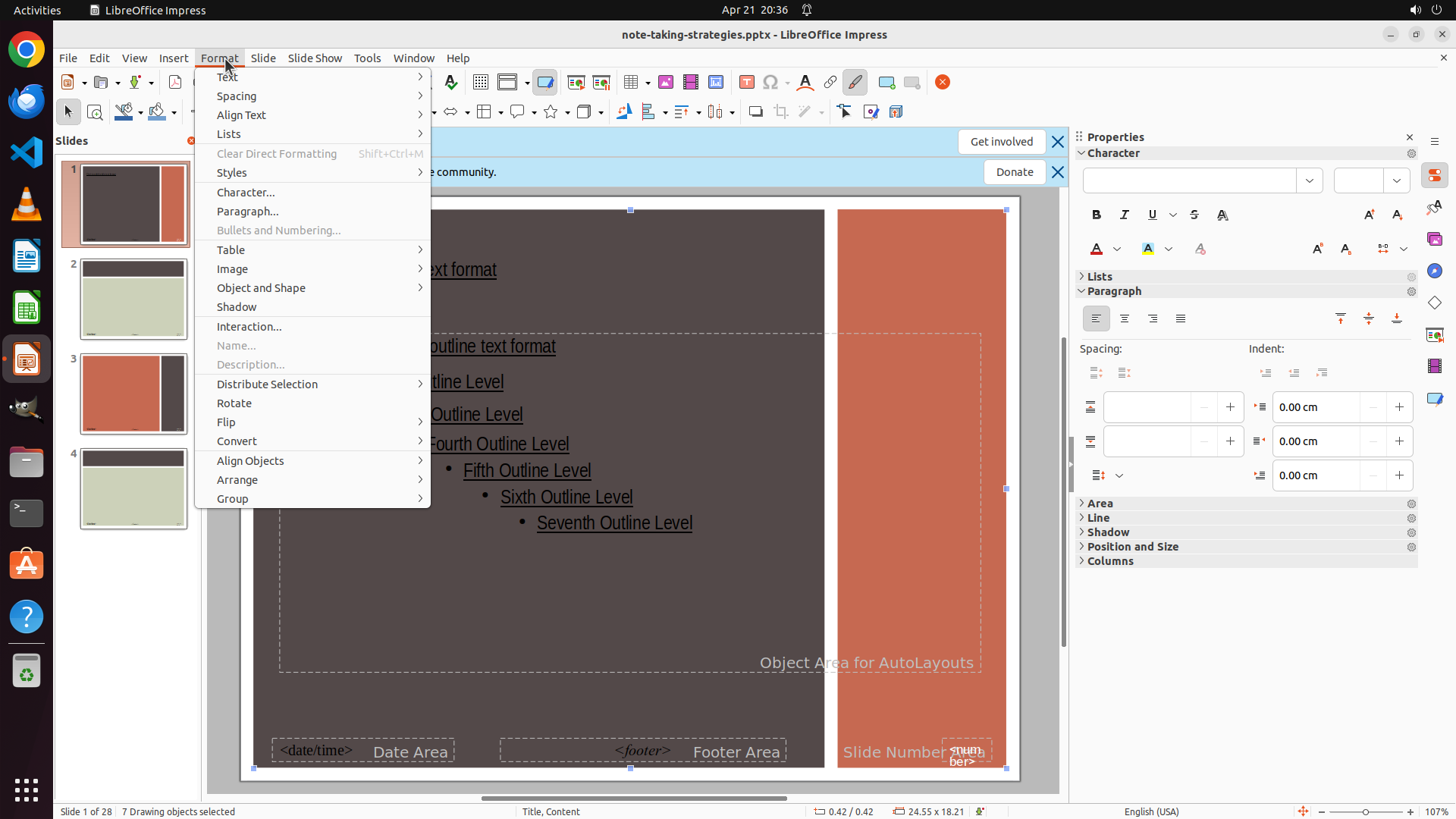
Task: Toggle Italic in Character panel
Action: 1125,215
